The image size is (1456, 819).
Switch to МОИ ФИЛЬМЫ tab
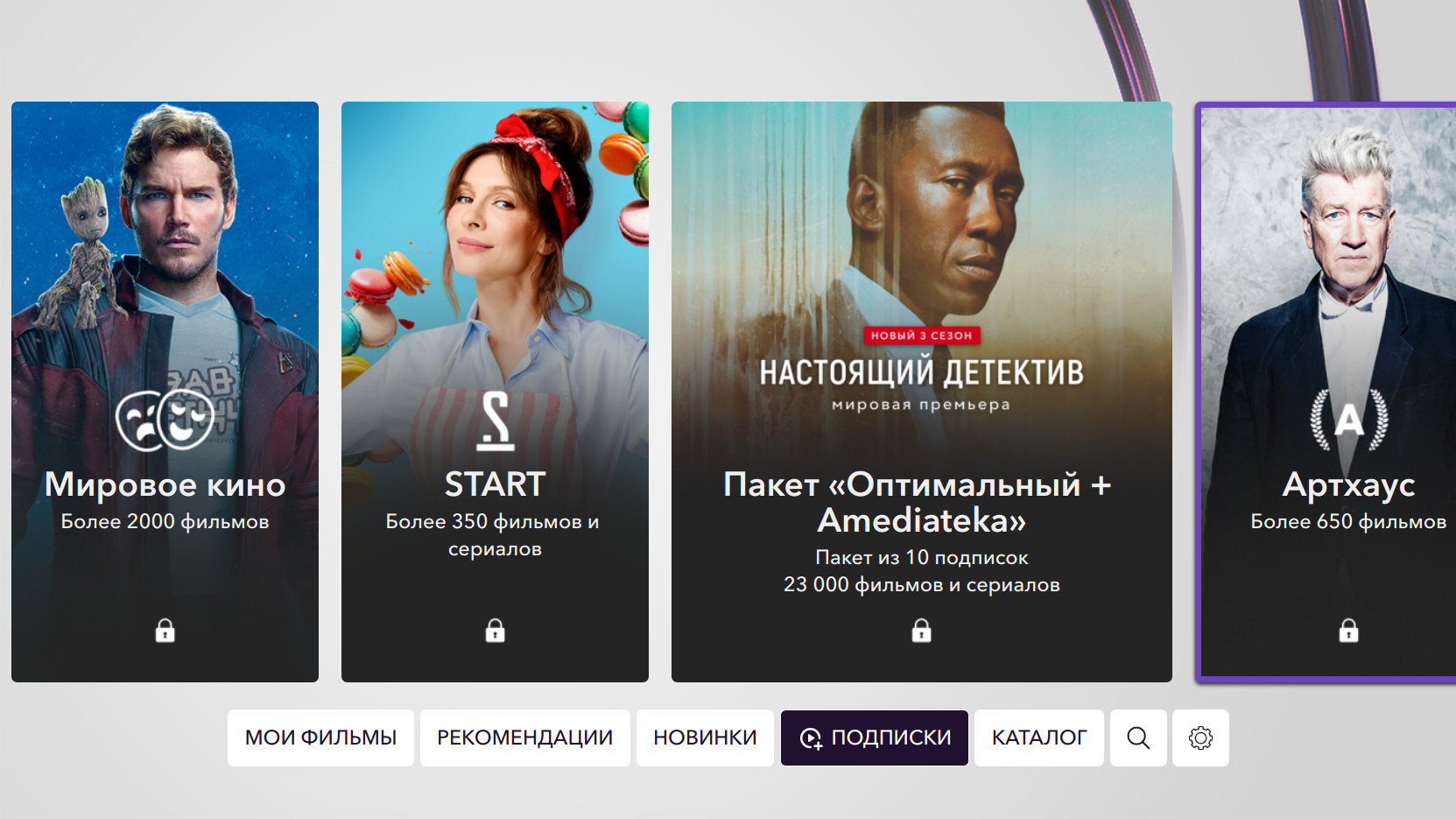(x=320, y=738)
